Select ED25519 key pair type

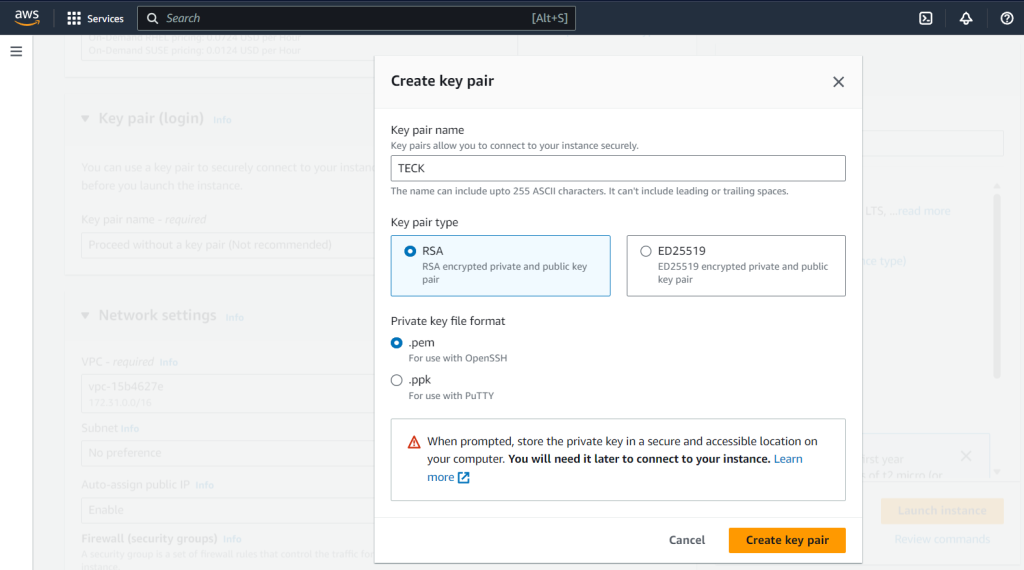point(646,252)
